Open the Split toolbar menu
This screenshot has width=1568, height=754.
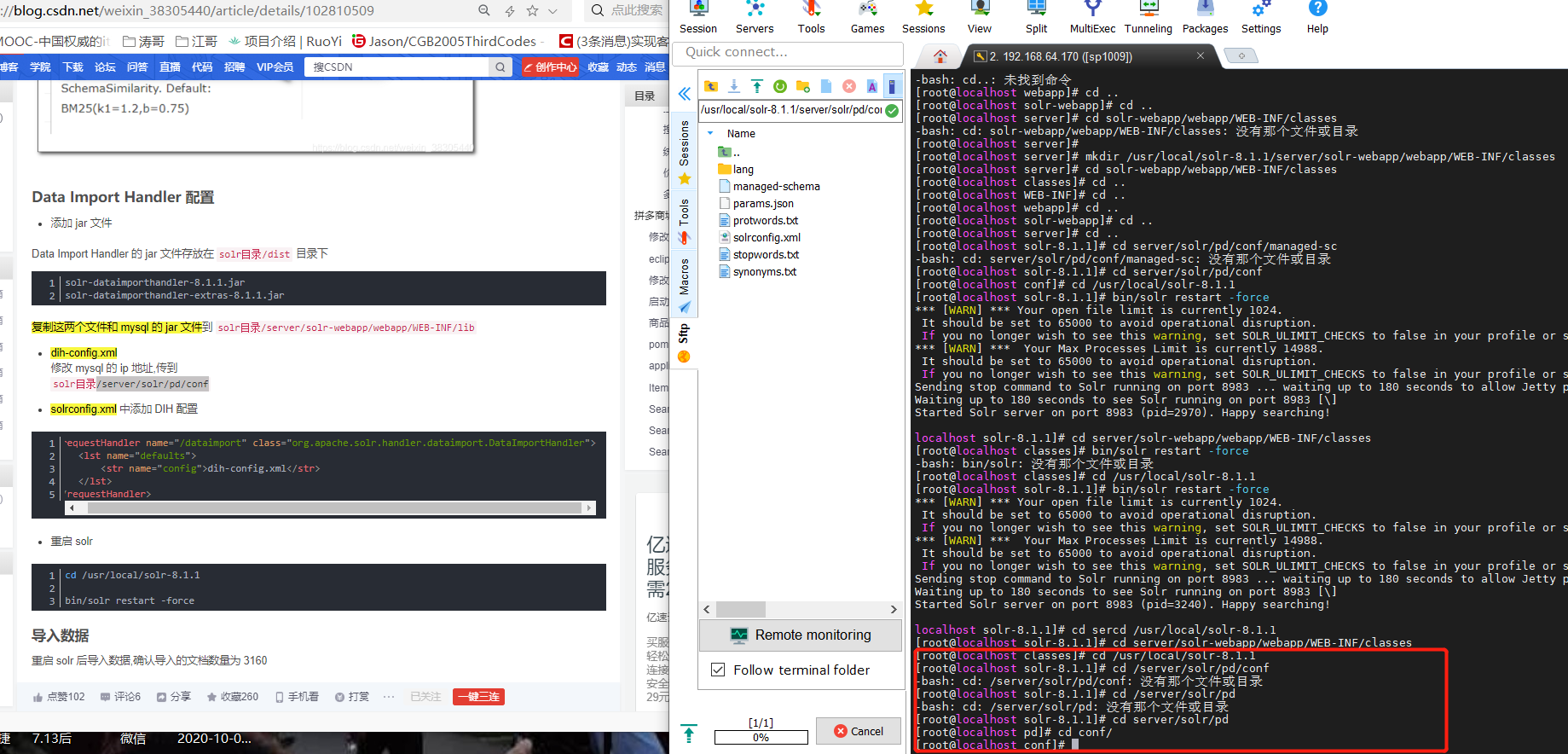pyautogui.click(x=1036, y=17)
